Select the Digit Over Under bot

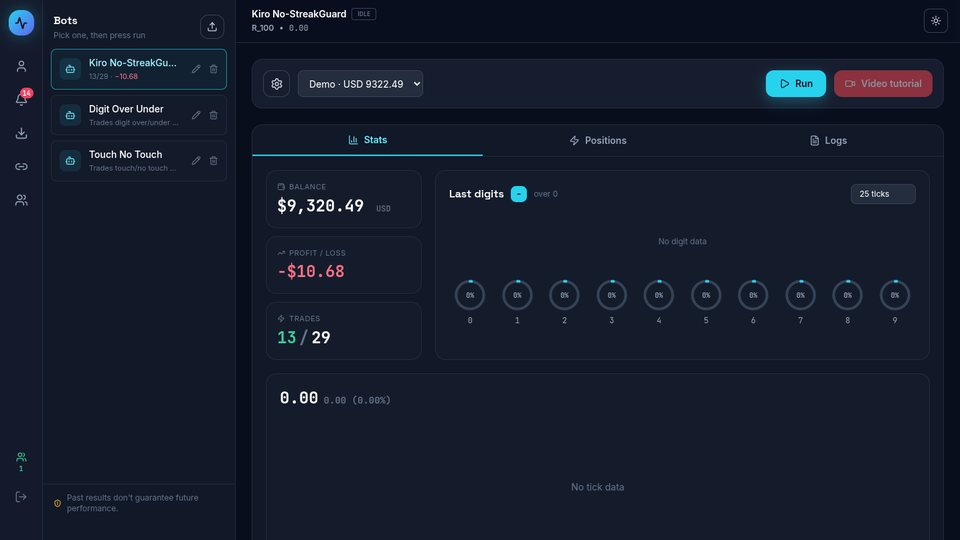click(139, 115)
